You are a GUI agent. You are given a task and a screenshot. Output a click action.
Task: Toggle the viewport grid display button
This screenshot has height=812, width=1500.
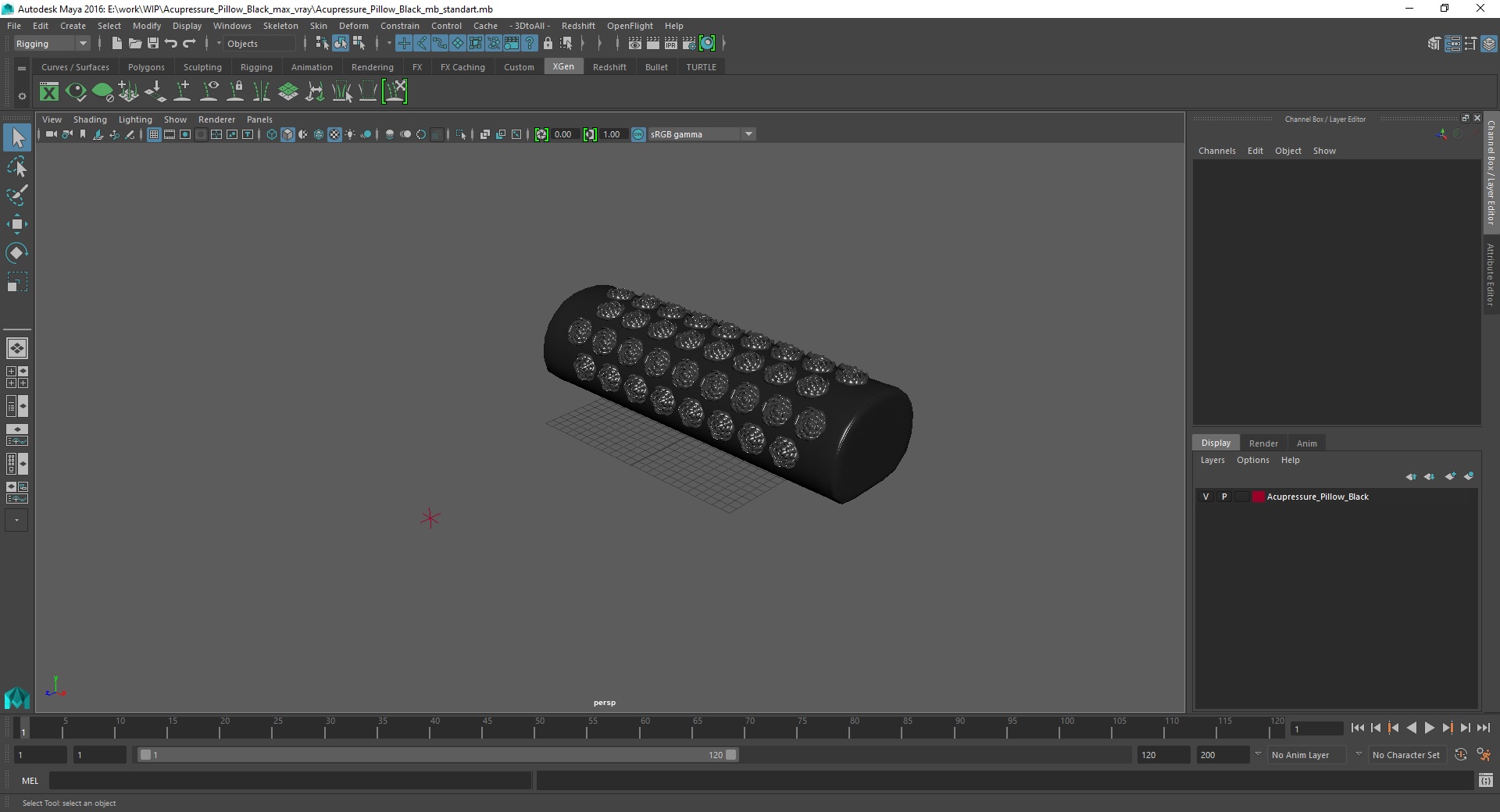pyautogui.click(x=154, y=134)
